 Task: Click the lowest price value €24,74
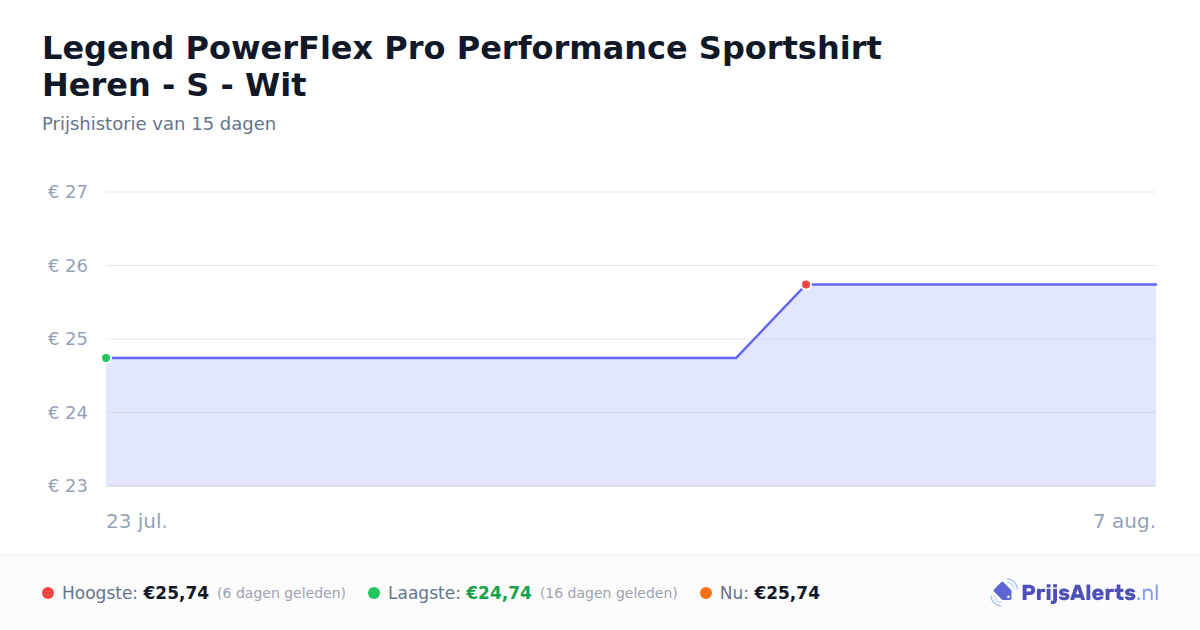coord(499,593)
